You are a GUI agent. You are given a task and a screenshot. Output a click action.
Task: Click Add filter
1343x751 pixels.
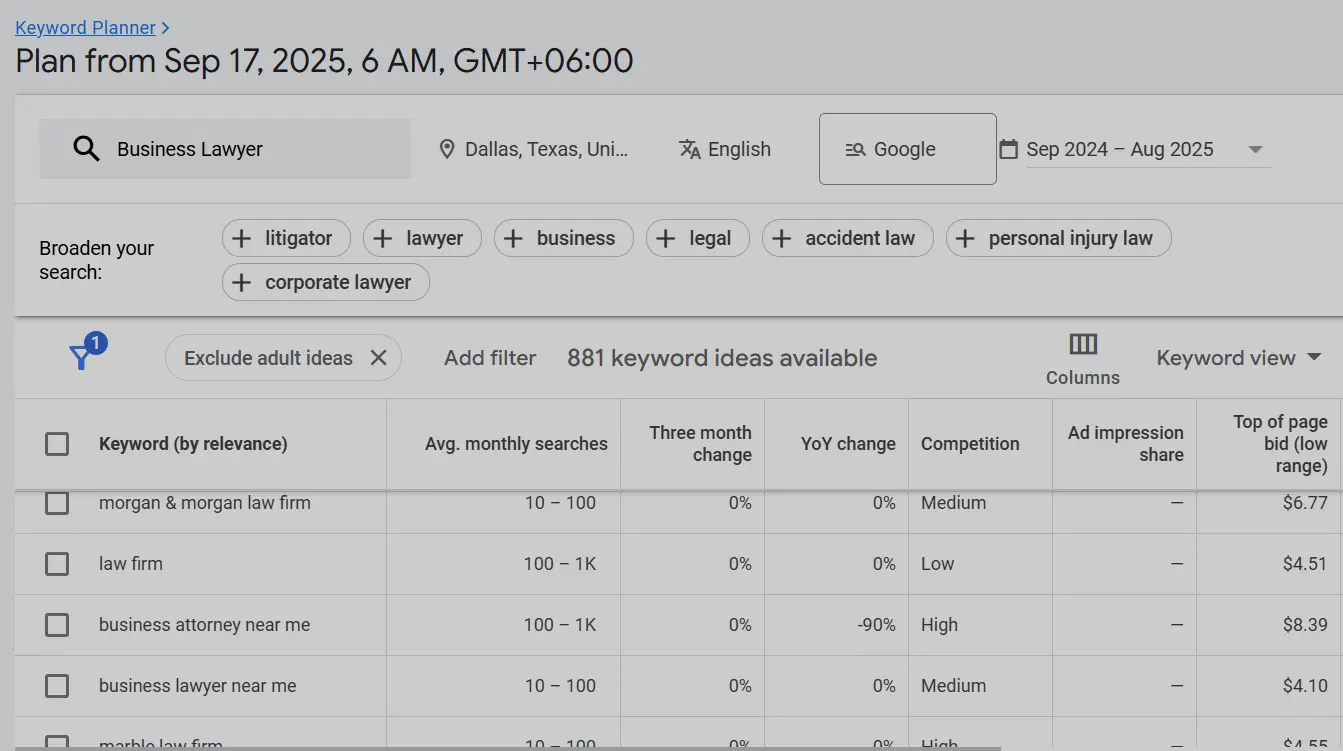490,357
